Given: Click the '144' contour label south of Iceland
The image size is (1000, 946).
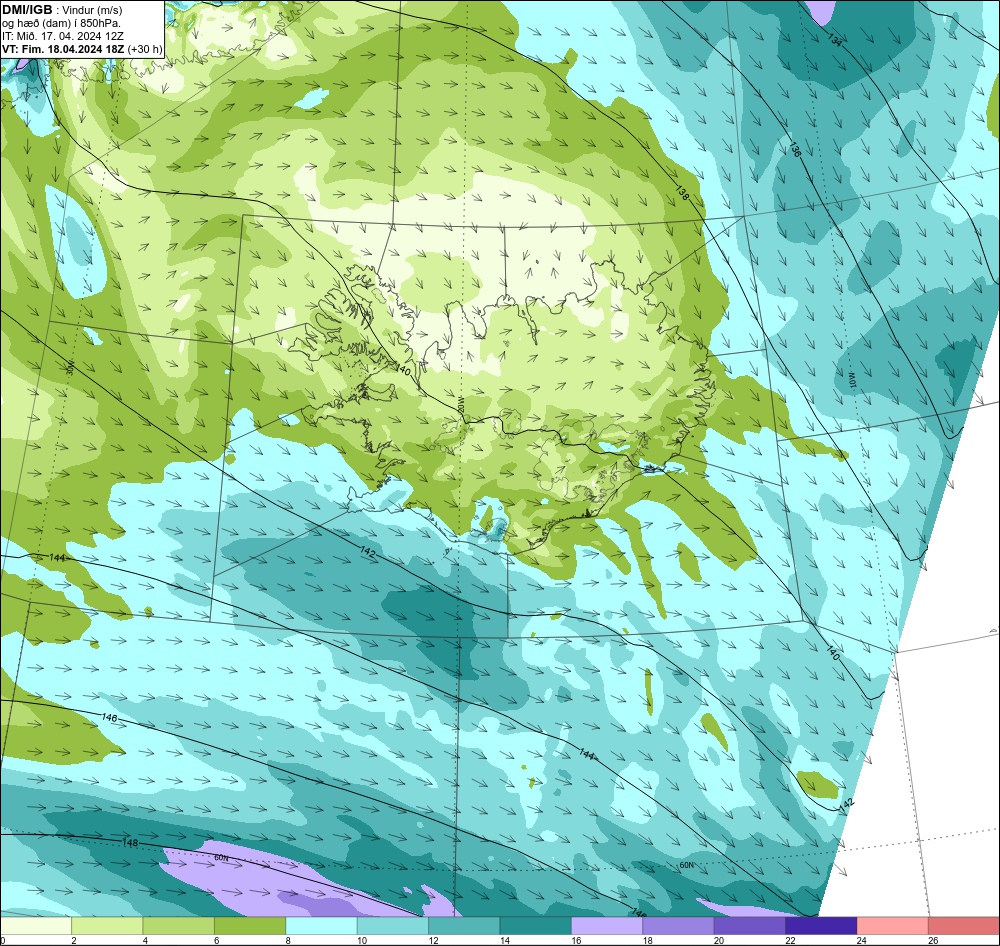Looking at the screenshot, I should tap(587, 754).
